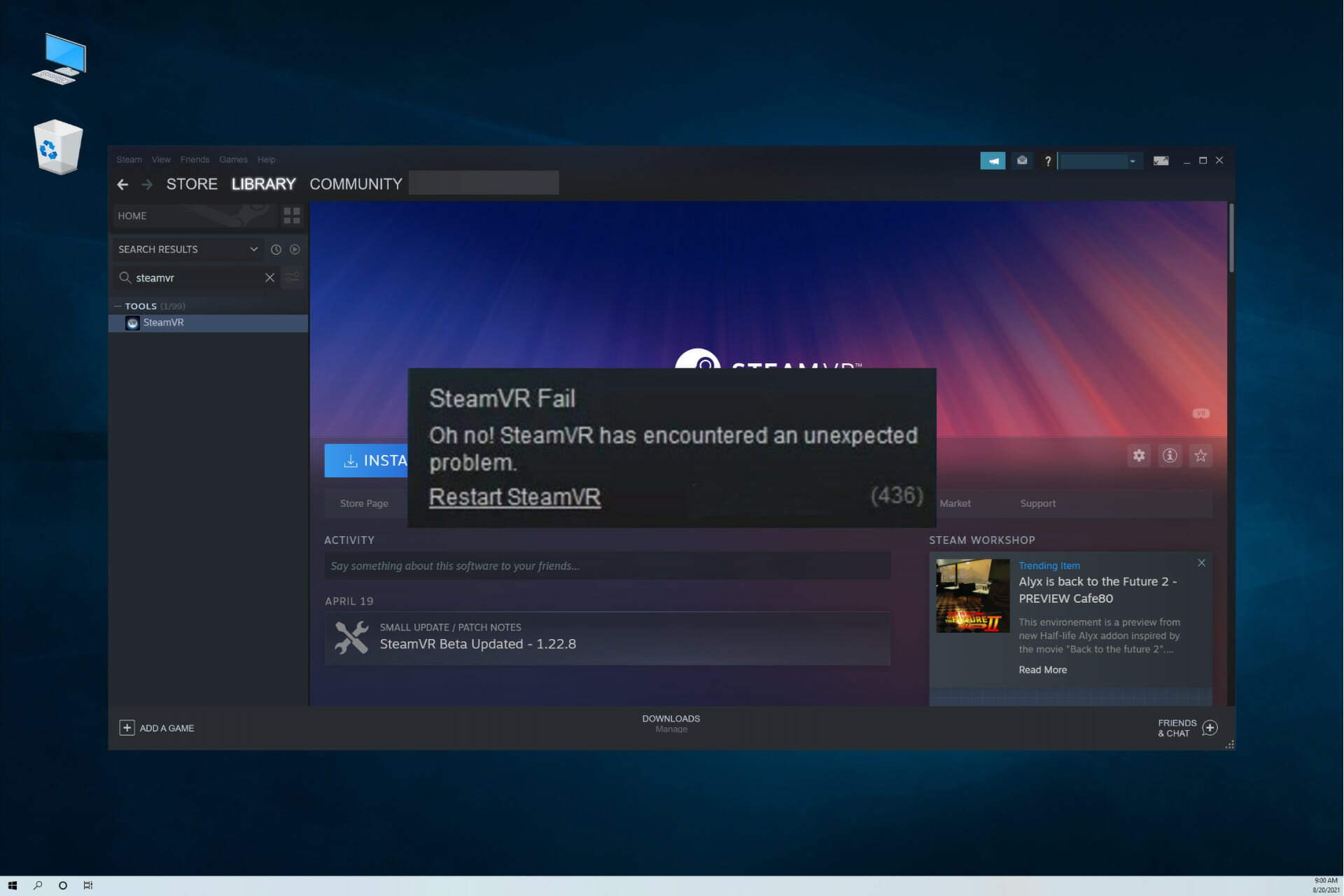The height and width of the screenshot is (896, 1344).
Task: Click the plus icon by Friends & Chat
Action: (1210, 728)
